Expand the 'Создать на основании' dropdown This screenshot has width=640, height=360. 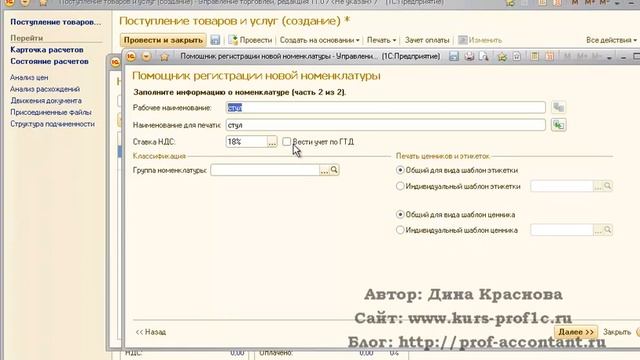point(319,40)
